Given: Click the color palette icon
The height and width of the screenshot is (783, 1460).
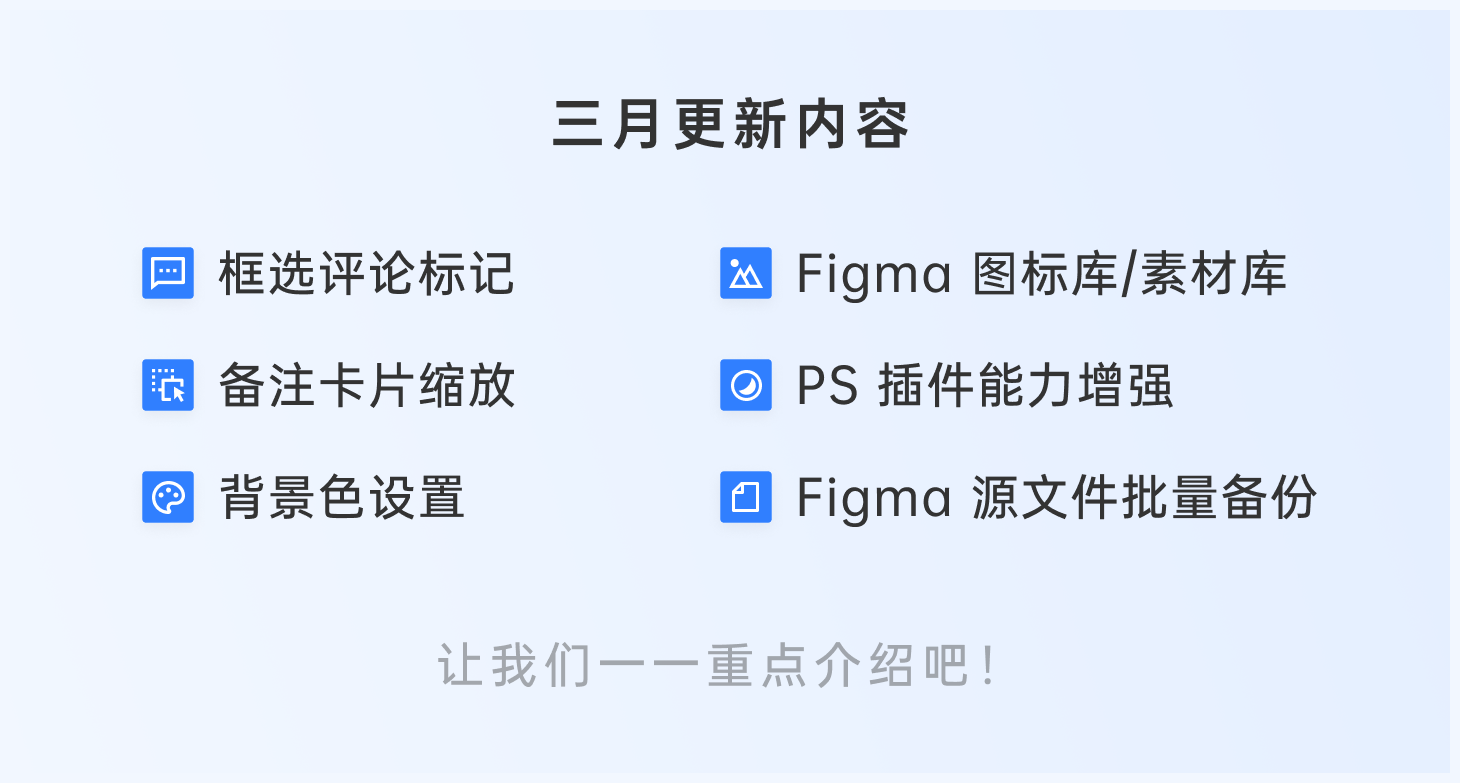Looking at the screenshot, I should 168,497.
